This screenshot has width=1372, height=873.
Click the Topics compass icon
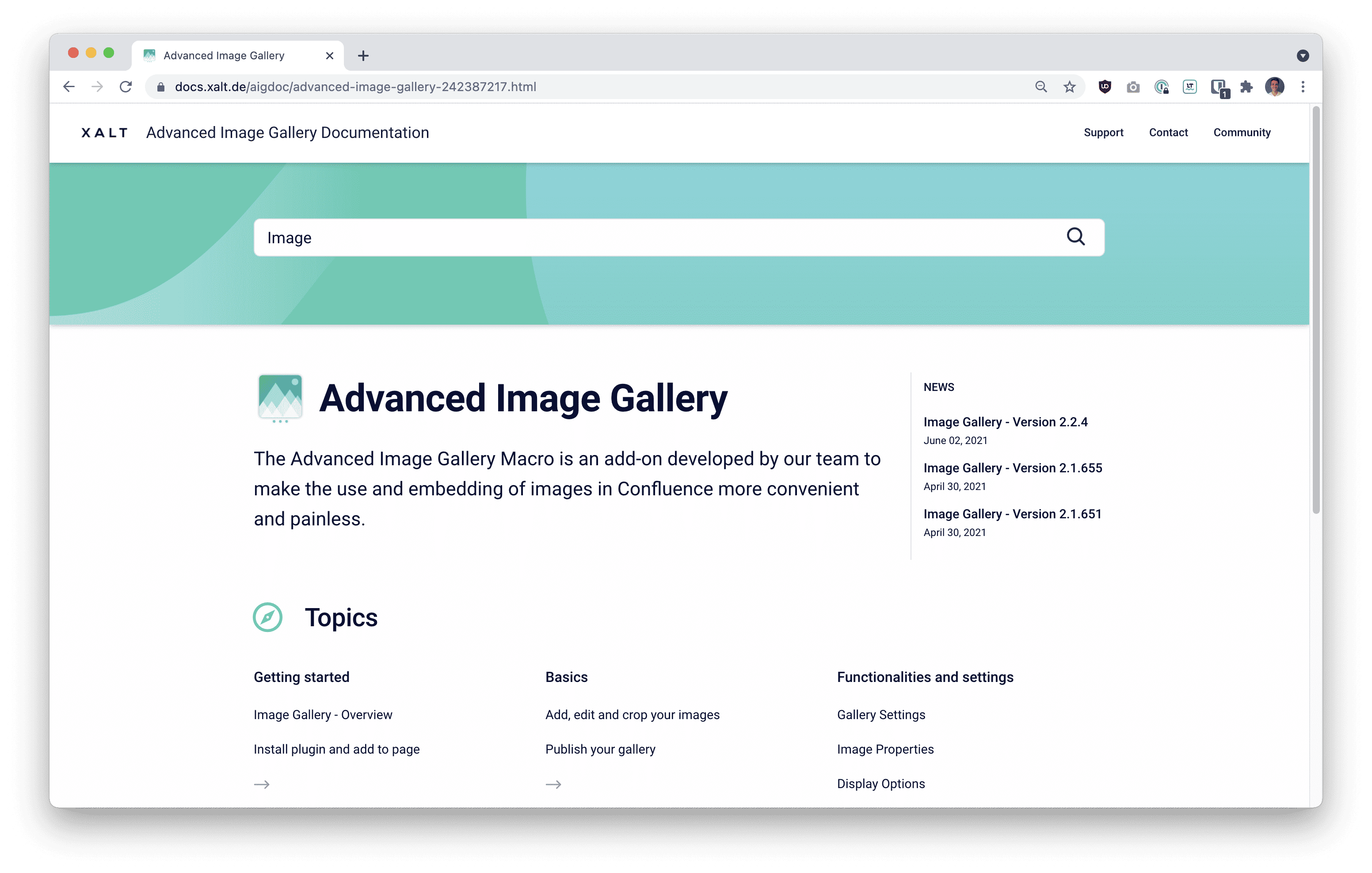268,617
